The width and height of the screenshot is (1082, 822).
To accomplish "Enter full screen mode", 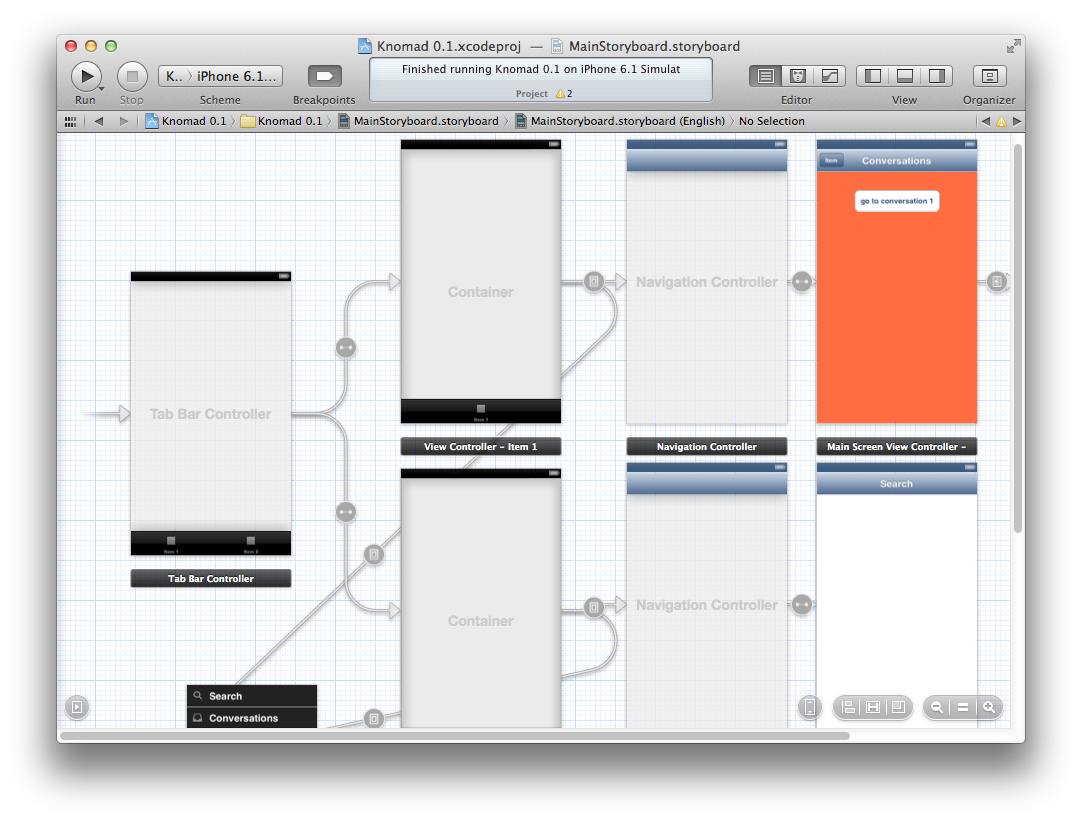I will [x=1013, y=46].
